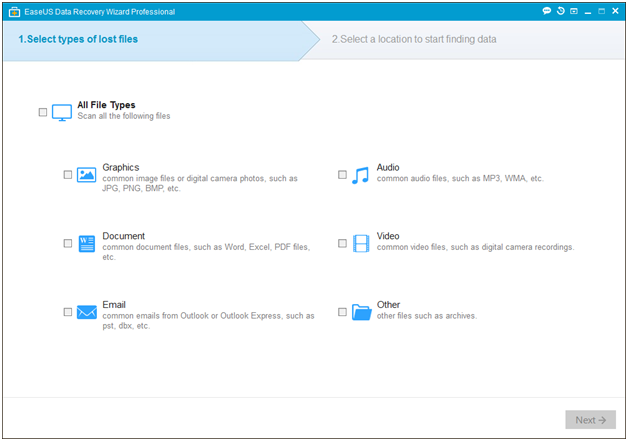Check the Graphics file type checkbox

[68, 174]
